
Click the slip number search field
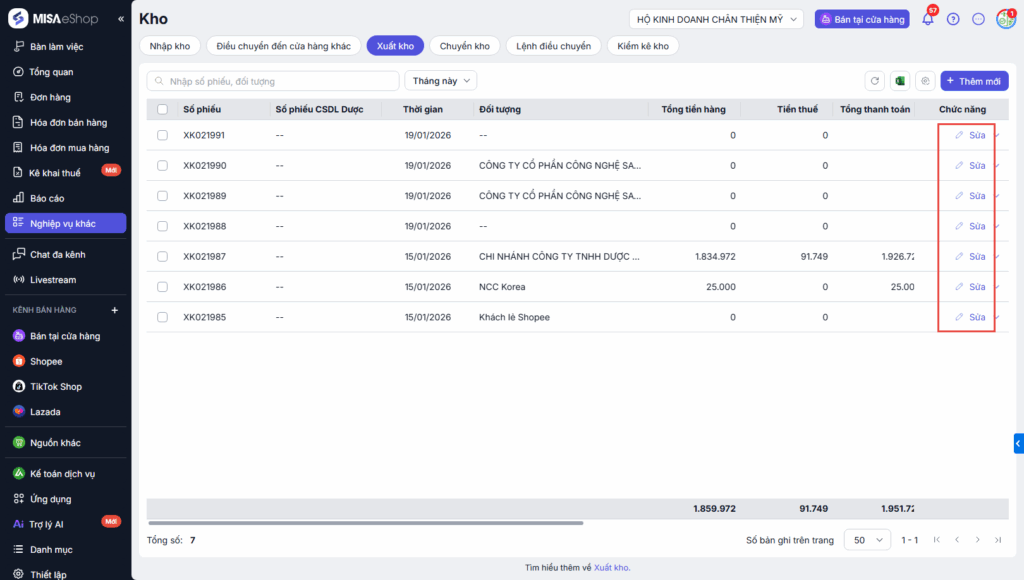click(x=272, y=81)
